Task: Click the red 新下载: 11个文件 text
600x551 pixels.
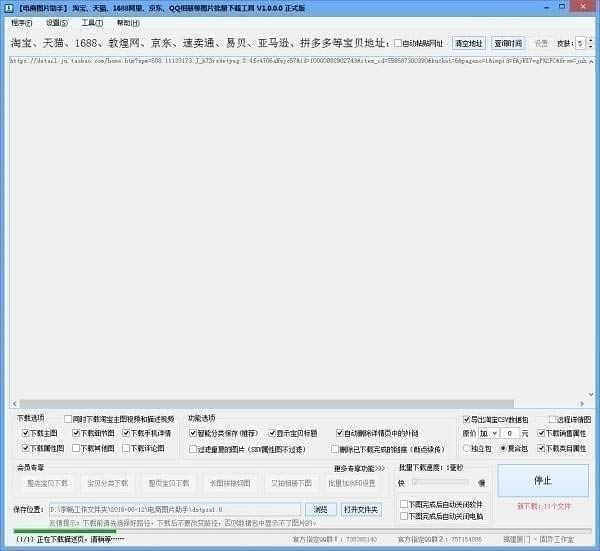Action: point(544,506)
